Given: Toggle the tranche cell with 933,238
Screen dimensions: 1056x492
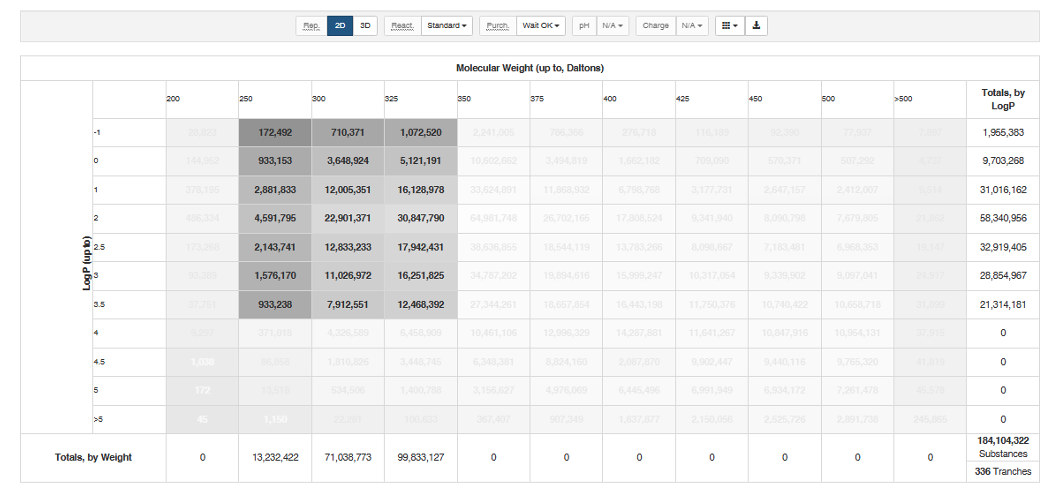Looking at the screenshot, I should click(x=274, y=304).
